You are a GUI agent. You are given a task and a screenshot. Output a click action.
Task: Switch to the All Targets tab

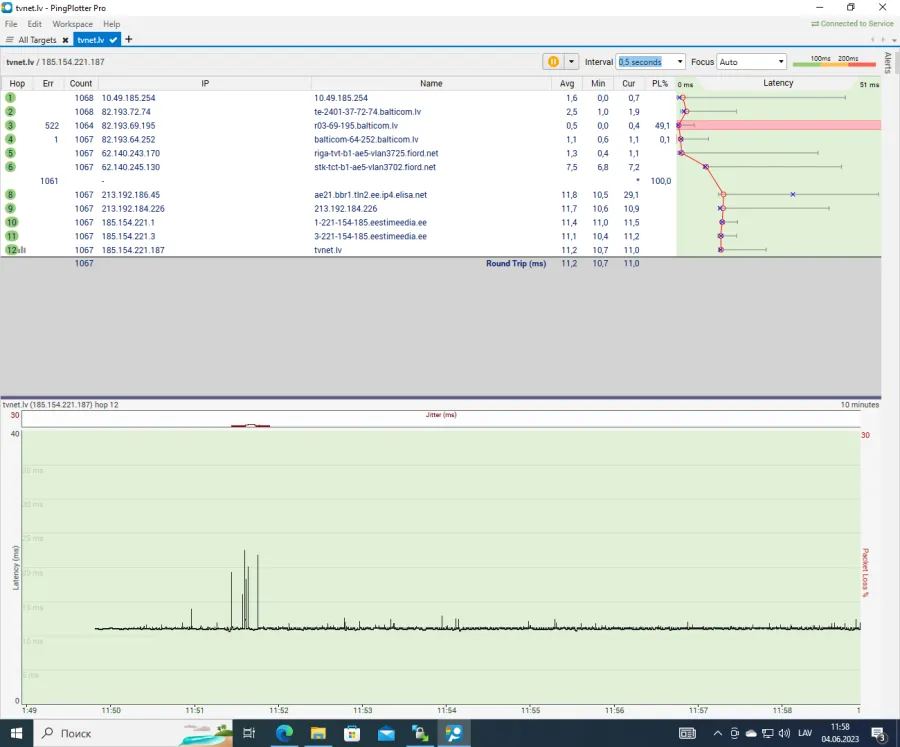(37, 40)
